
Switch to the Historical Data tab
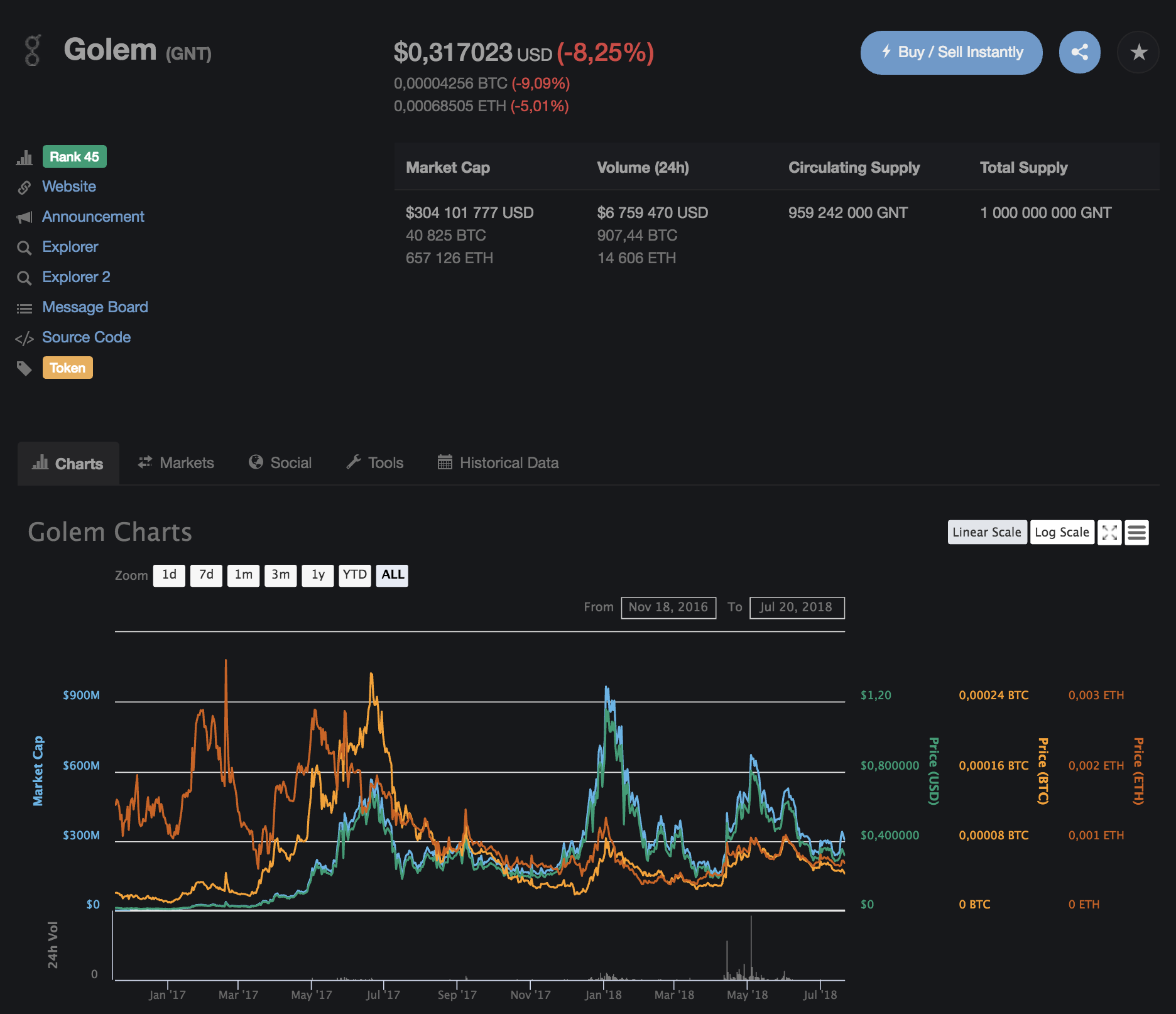(498, 463)
